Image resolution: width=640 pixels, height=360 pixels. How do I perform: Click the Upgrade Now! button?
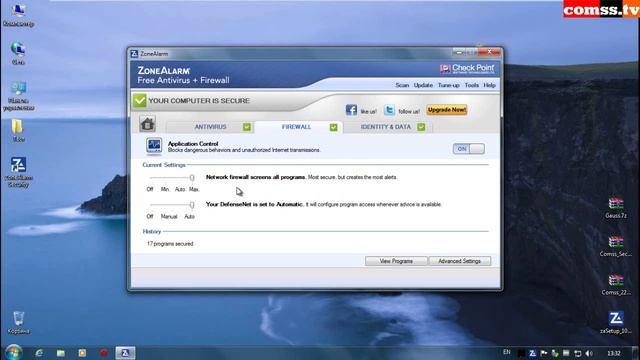pos(447,110)
